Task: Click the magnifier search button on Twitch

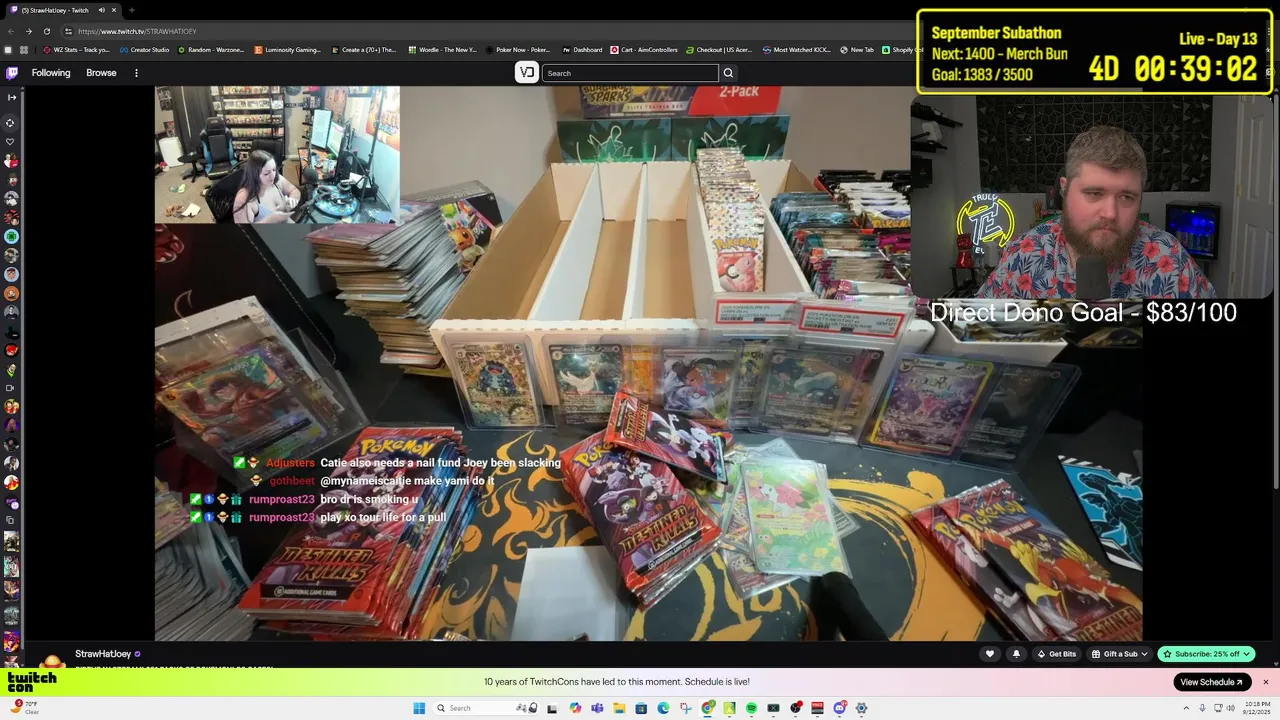Action: 728,73
